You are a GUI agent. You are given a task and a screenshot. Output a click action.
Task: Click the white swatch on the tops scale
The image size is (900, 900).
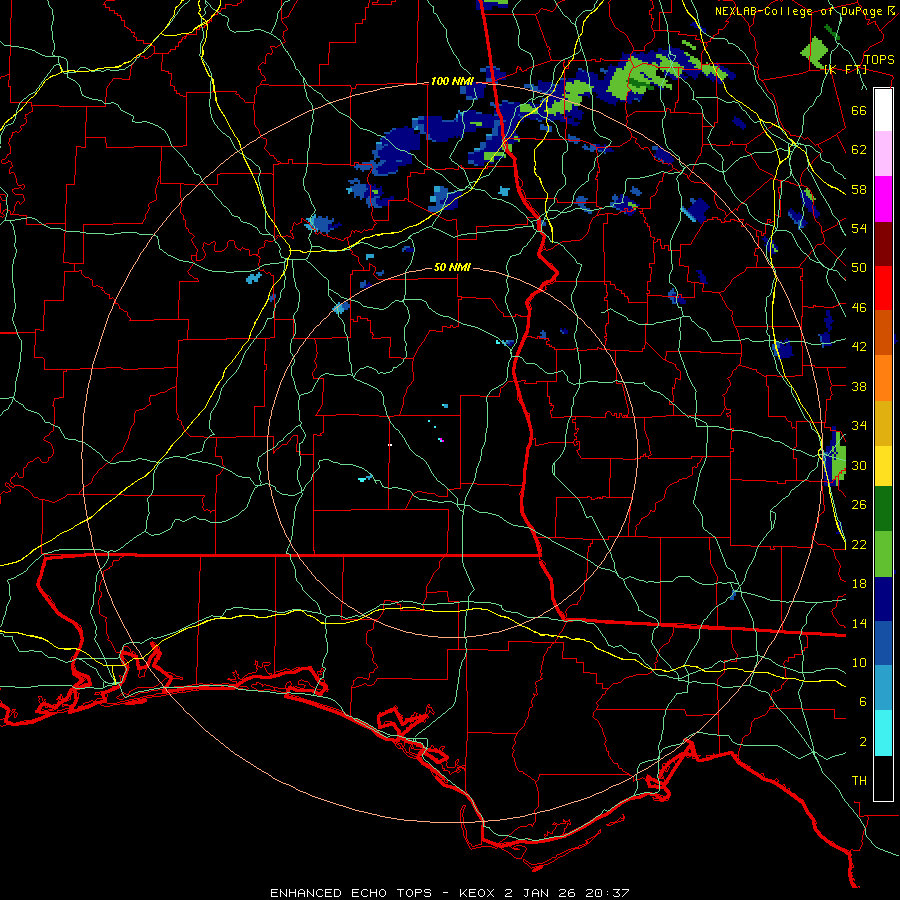(x=883, y=110)
